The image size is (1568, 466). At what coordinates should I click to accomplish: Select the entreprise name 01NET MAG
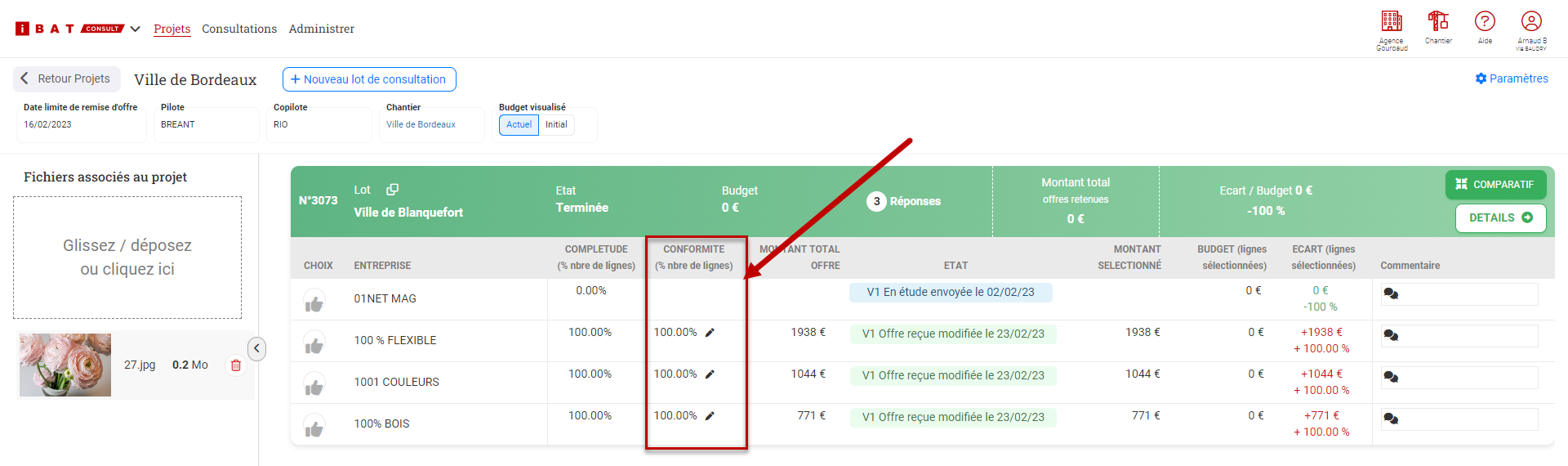(x=385, y=298)
